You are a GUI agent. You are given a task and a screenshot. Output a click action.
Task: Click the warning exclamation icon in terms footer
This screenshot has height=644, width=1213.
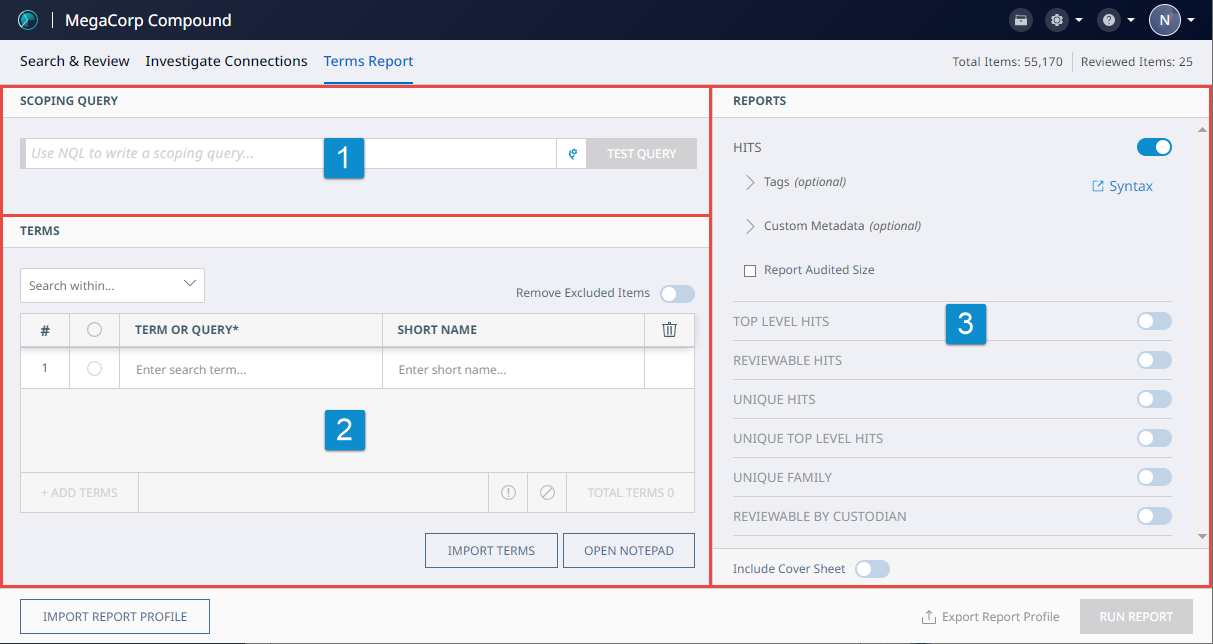click(x=508, y=492)
